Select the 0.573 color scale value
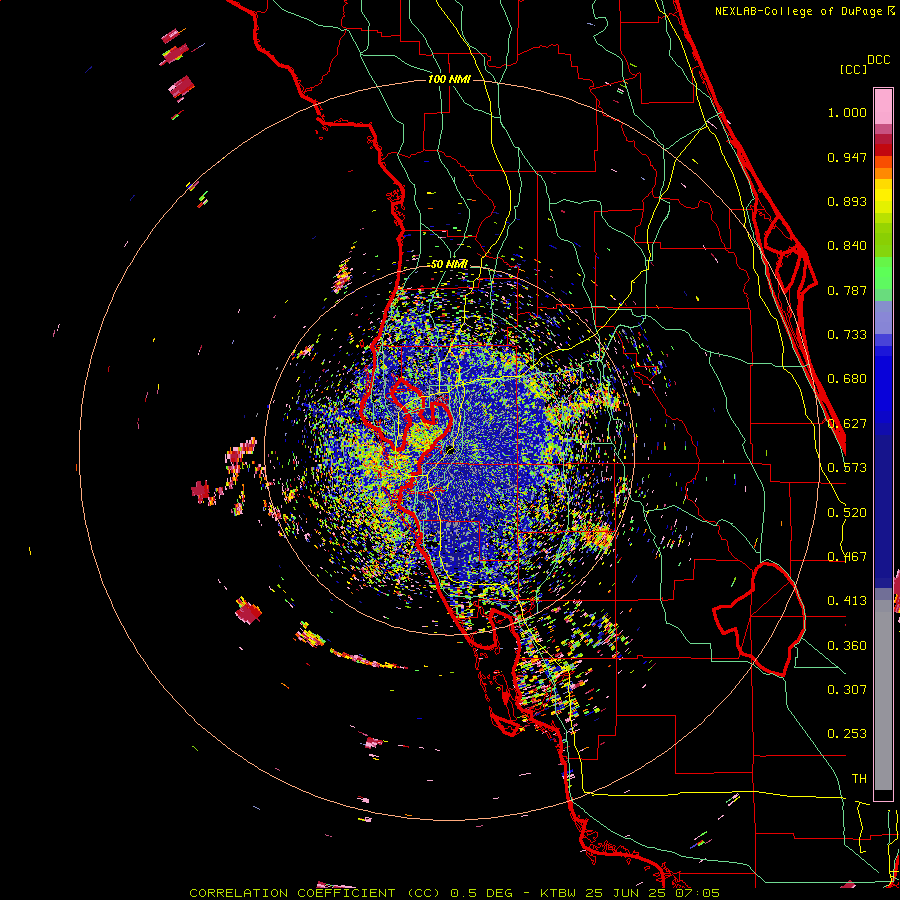900x900 pixels. (847, 468)
